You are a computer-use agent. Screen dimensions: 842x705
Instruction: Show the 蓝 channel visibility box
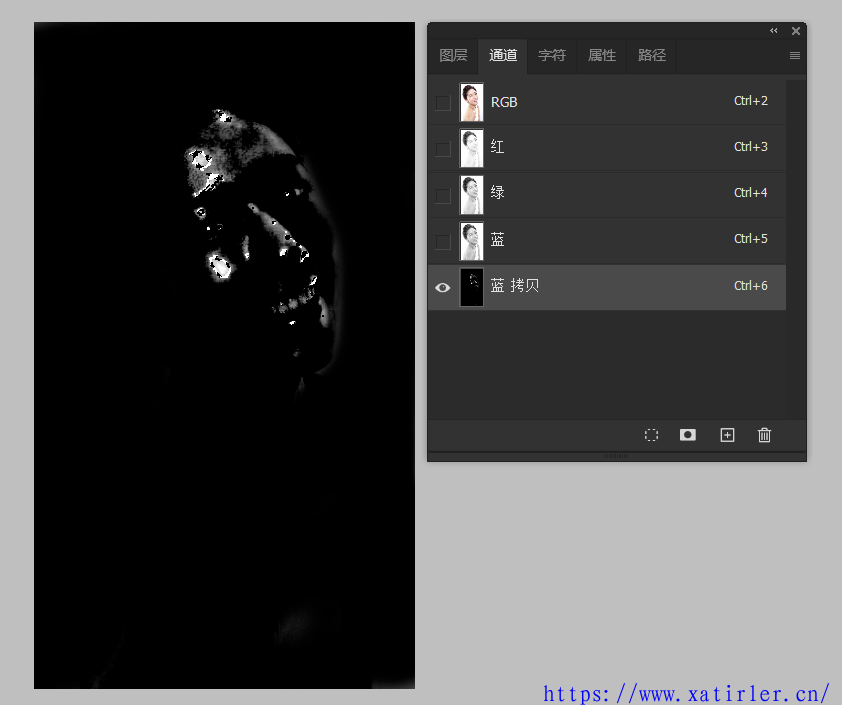click(x=443, y=242)
